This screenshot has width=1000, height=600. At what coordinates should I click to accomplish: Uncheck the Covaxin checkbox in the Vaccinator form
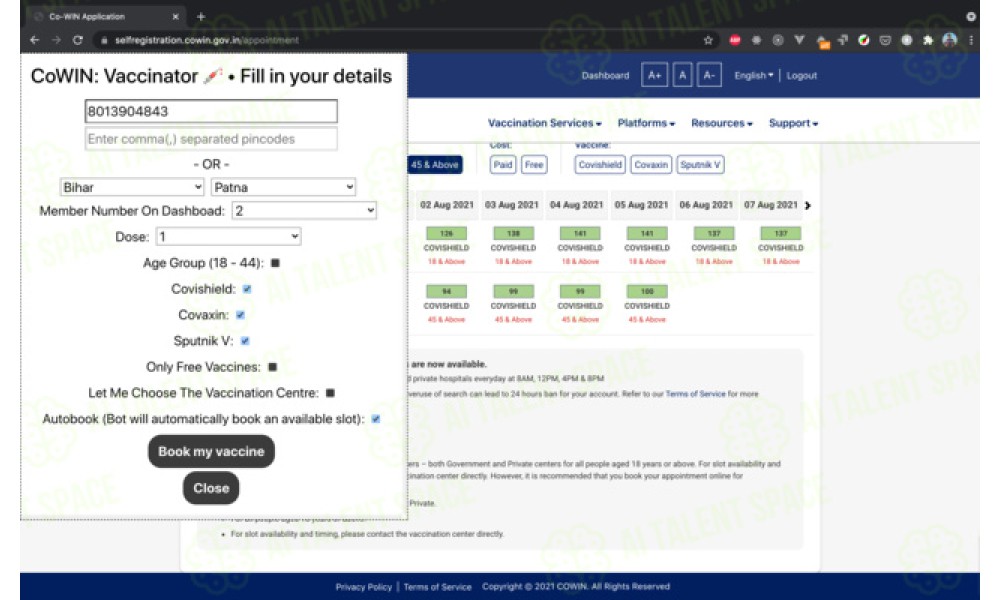(x=240, y=315)
